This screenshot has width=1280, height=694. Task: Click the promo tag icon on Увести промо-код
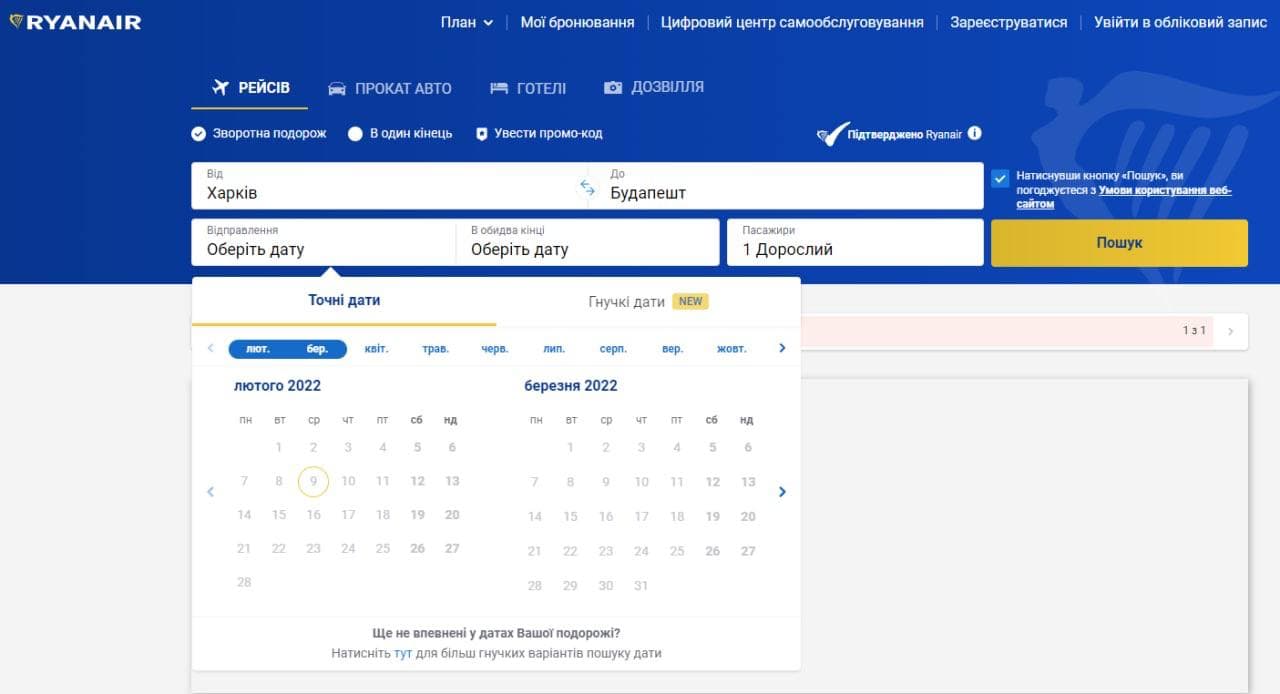click(x=483, y=132)
